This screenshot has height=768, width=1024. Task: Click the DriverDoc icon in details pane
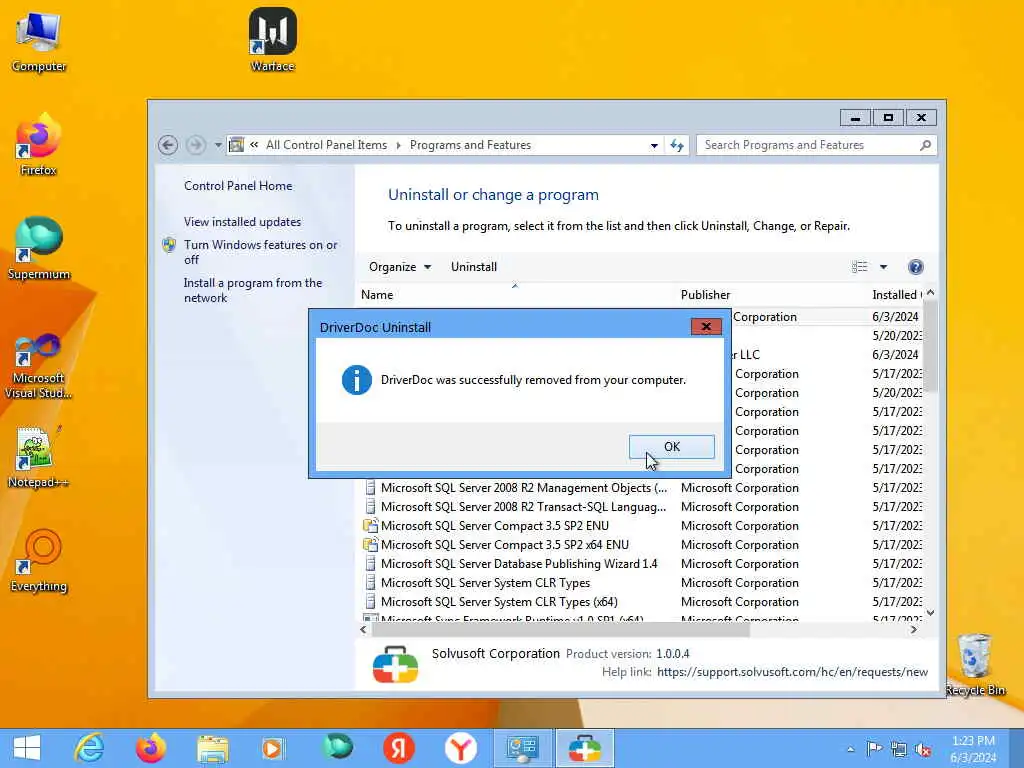(395, 664)
